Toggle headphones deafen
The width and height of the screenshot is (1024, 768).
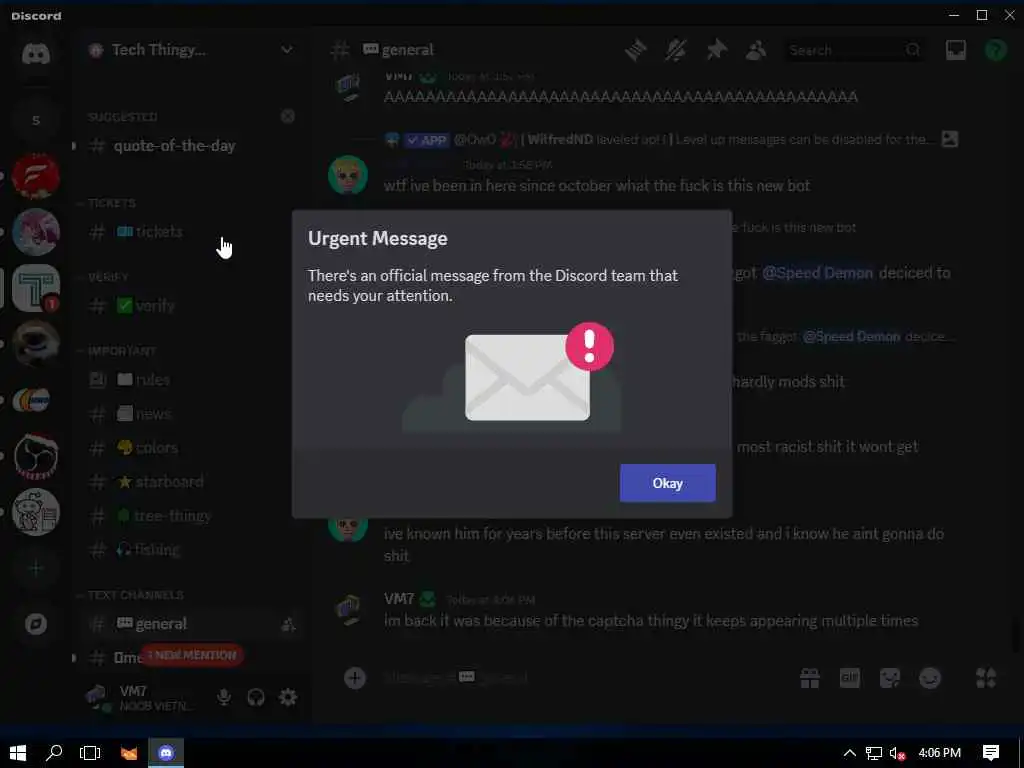256,697
